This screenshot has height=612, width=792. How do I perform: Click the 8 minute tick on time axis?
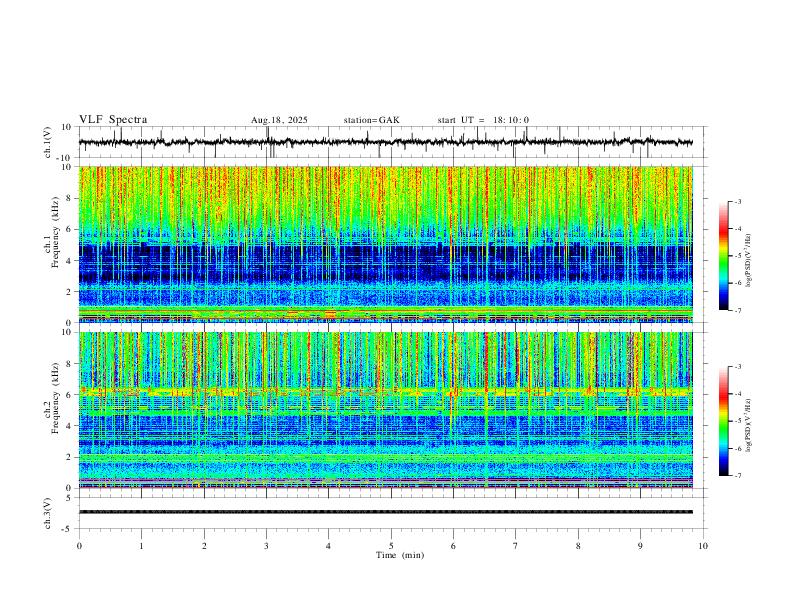[578, 545]
